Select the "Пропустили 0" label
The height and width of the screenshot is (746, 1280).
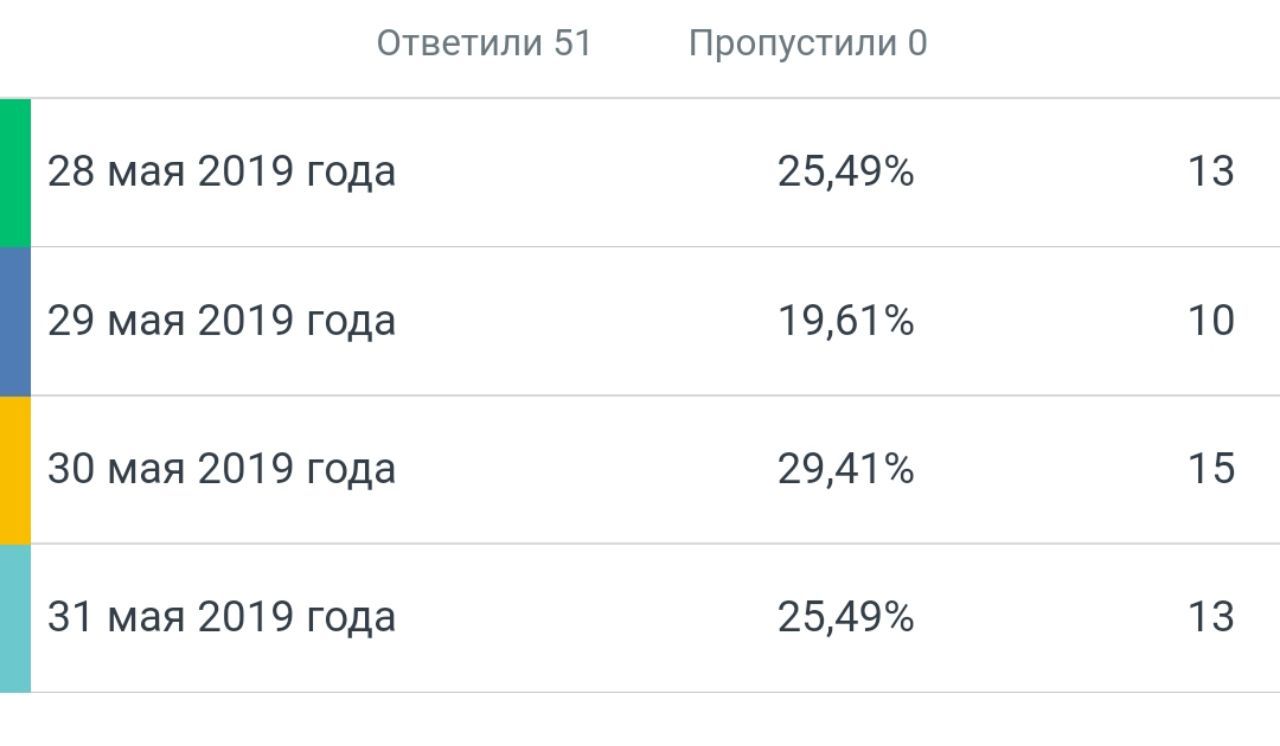coord(808,44)
